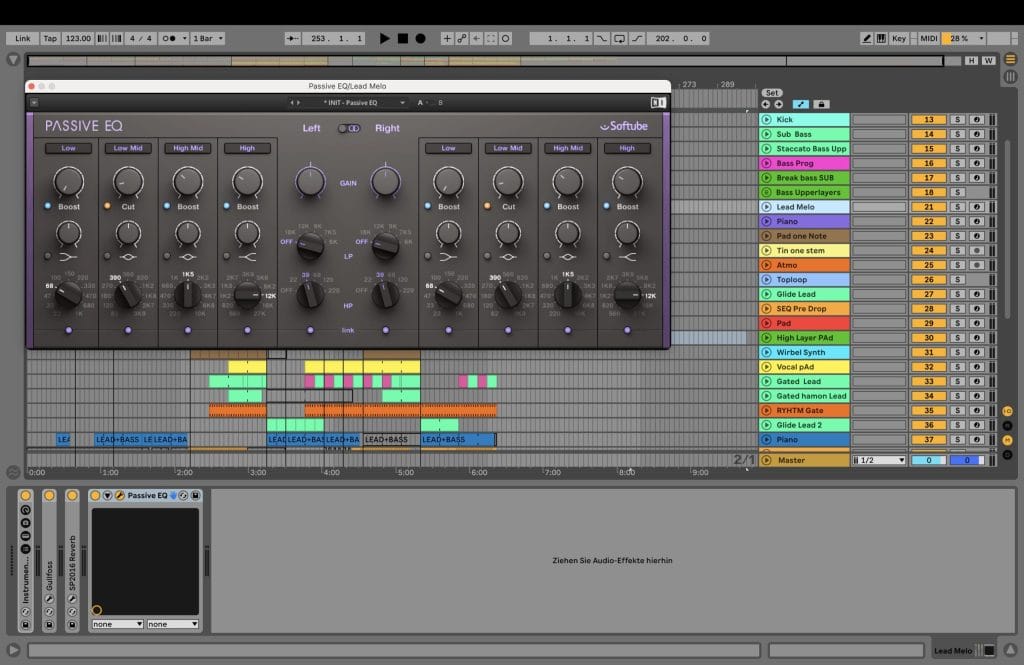Screen dimensions: 1024x665
Task: Disable the Gullfoss device activator
Action: [x=49, y=496]
